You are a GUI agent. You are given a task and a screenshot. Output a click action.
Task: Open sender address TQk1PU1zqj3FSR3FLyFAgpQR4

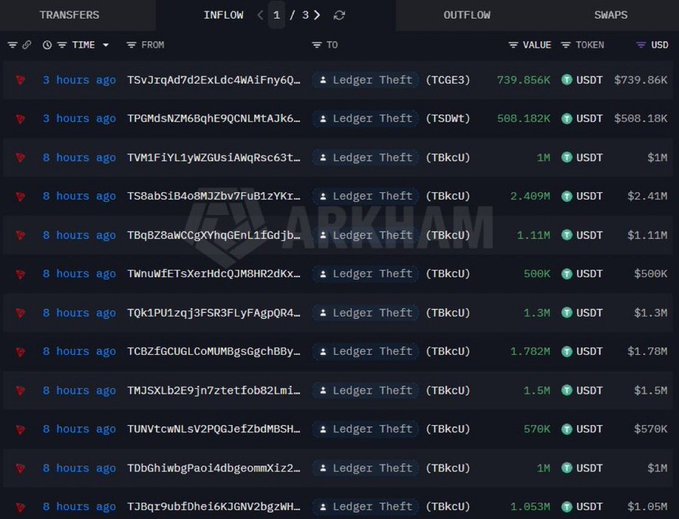click(213, 313)
